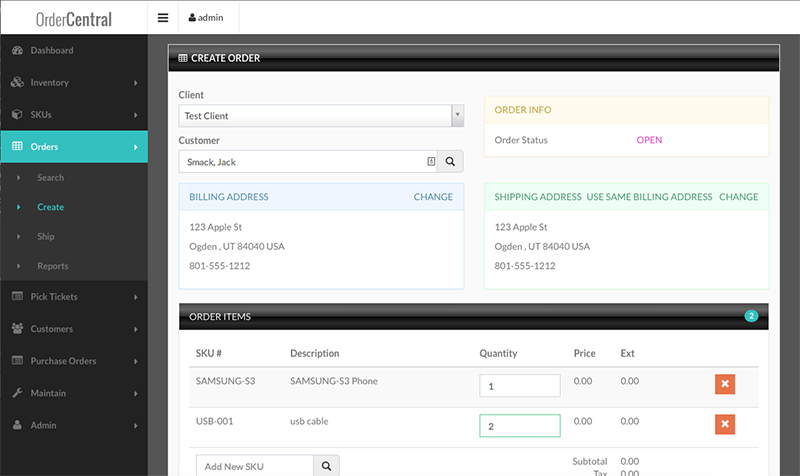Screen dimensions: 800x476
Task: Click the Customers group icon
Action: coord(17,329)
